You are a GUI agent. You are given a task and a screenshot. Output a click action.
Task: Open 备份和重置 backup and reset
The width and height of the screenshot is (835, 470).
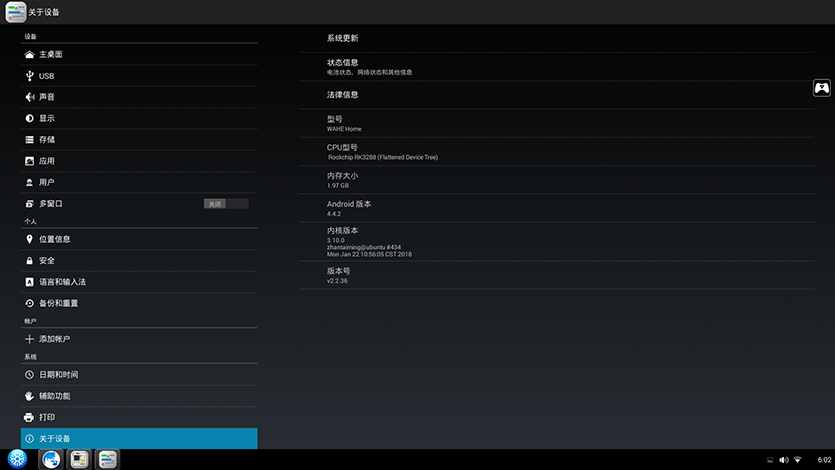coord(58,303)
